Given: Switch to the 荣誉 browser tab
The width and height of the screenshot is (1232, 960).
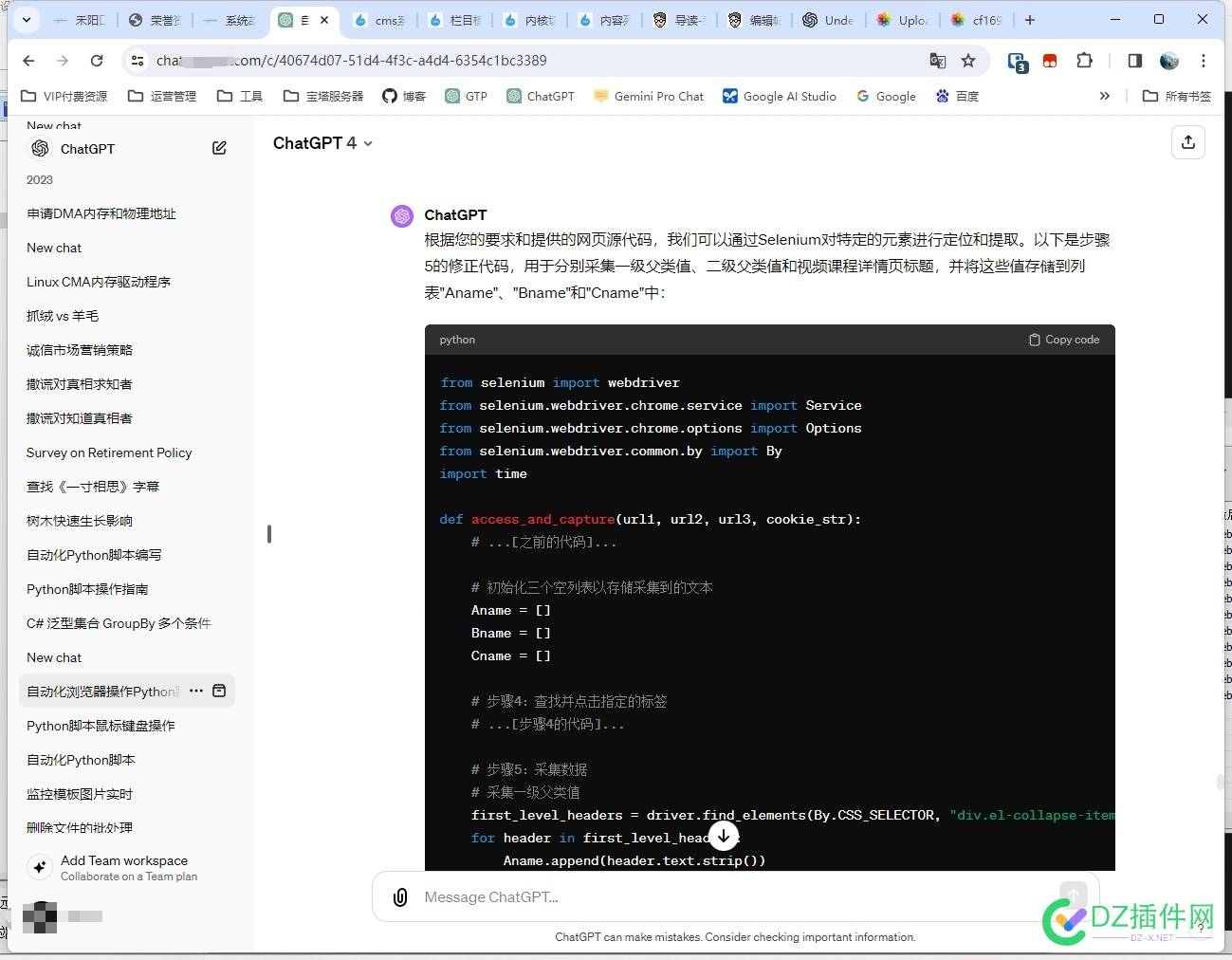Looking at the screenshot, I should click(x=155, y=19).
